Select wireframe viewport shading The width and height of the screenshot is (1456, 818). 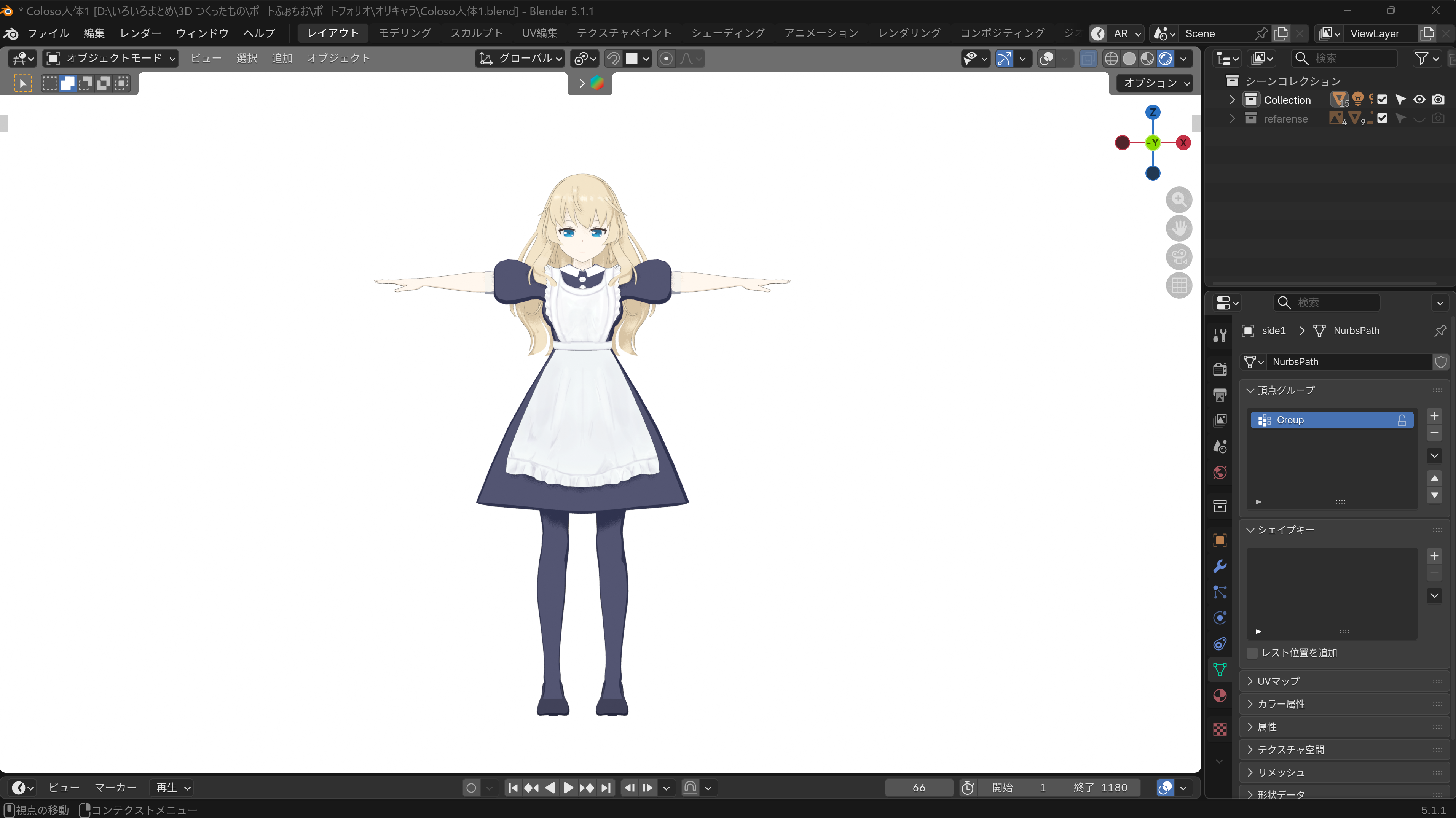1111,58
